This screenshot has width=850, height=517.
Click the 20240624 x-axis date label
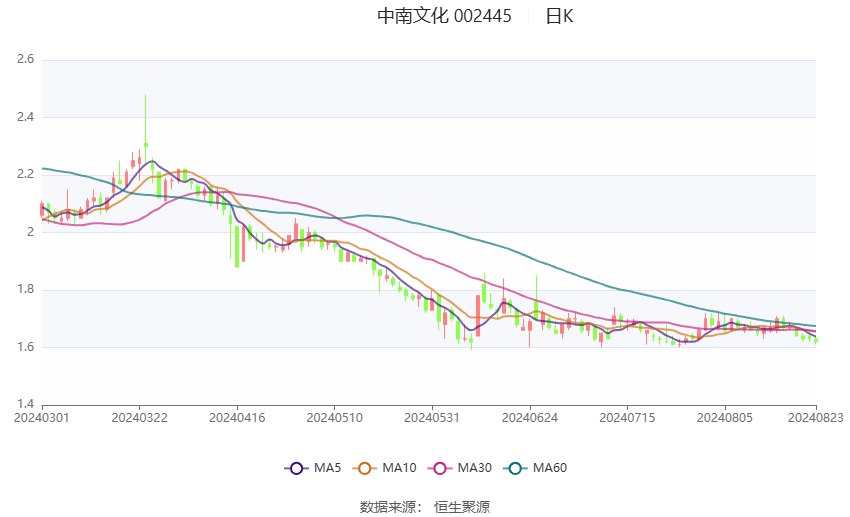click(x=530, y=416)
